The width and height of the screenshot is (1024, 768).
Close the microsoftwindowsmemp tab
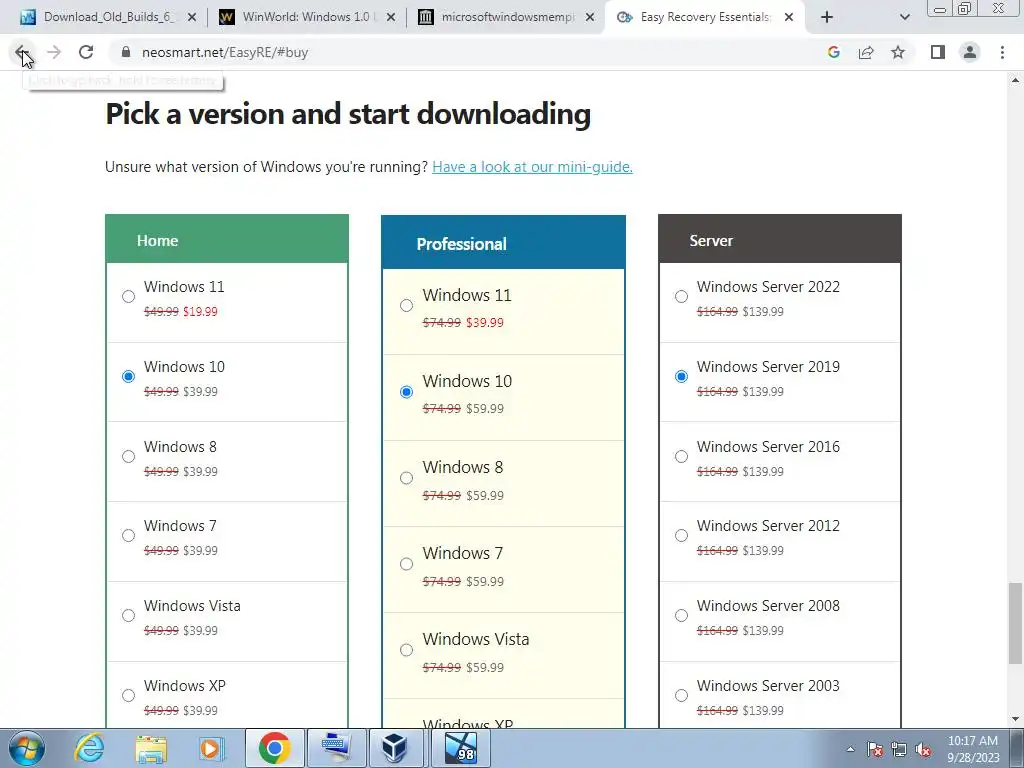point(590,18)
